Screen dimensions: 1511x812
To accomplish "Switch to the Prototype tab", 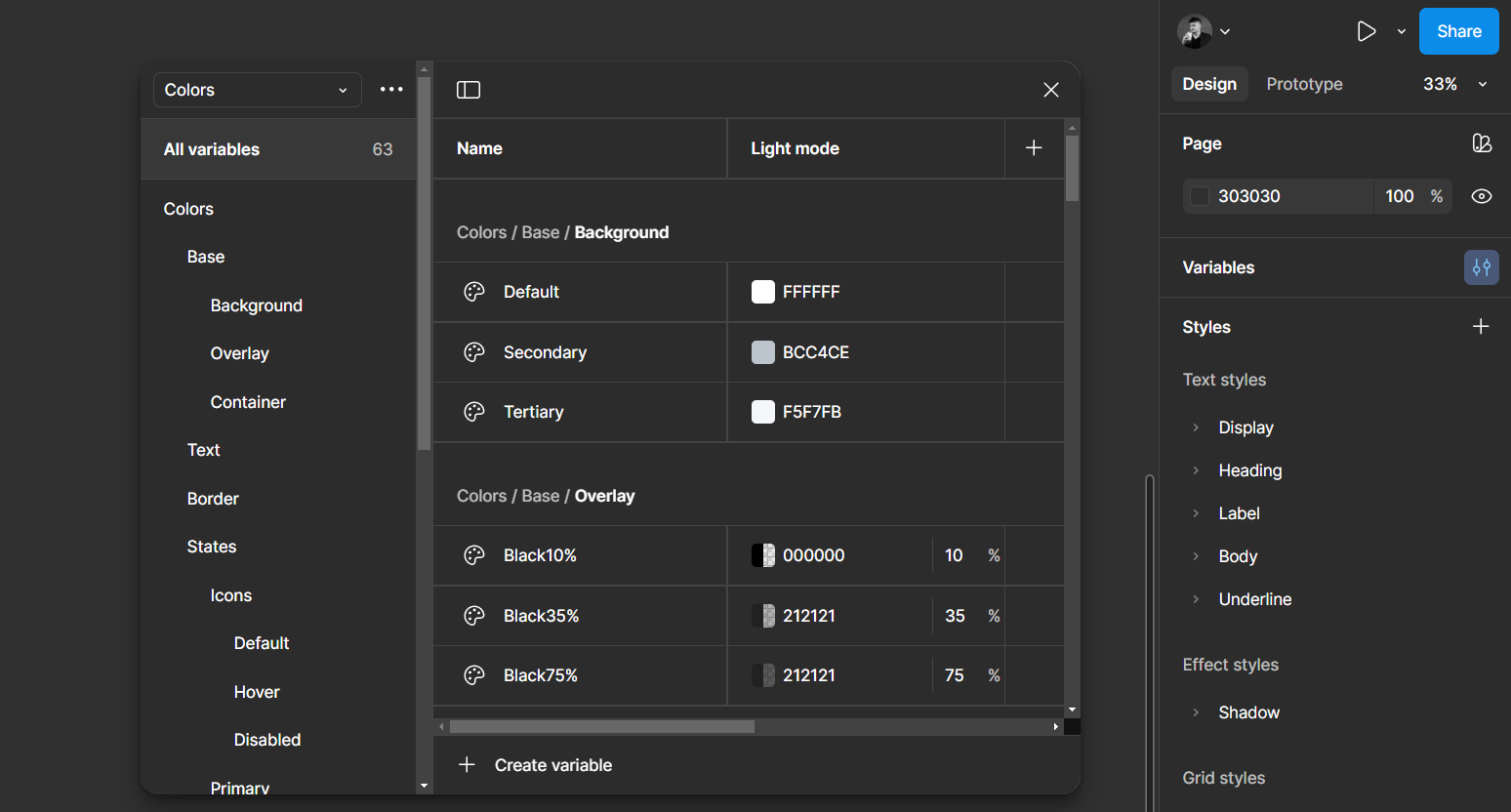I will pos(1304,84).
